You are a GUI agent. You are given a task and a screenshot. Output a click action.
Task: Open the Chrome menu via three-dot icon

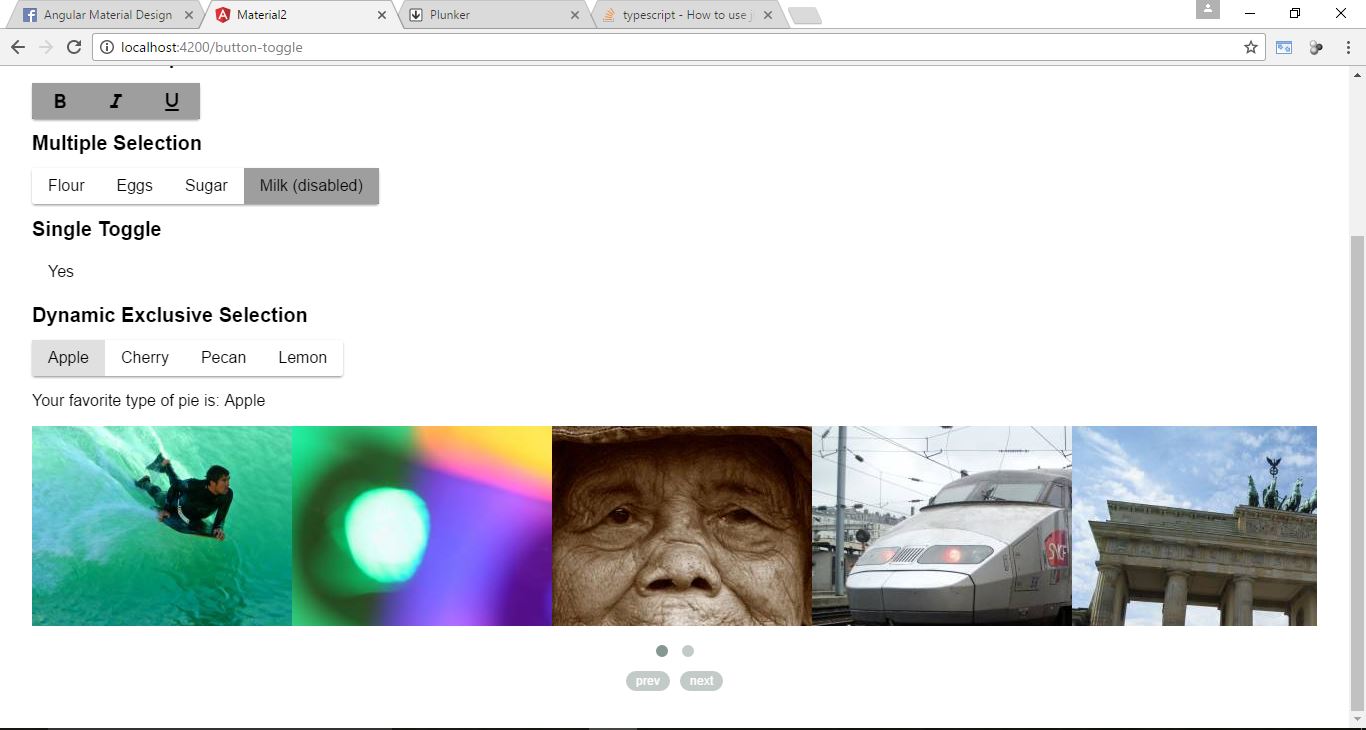(x=1347, y=47)
